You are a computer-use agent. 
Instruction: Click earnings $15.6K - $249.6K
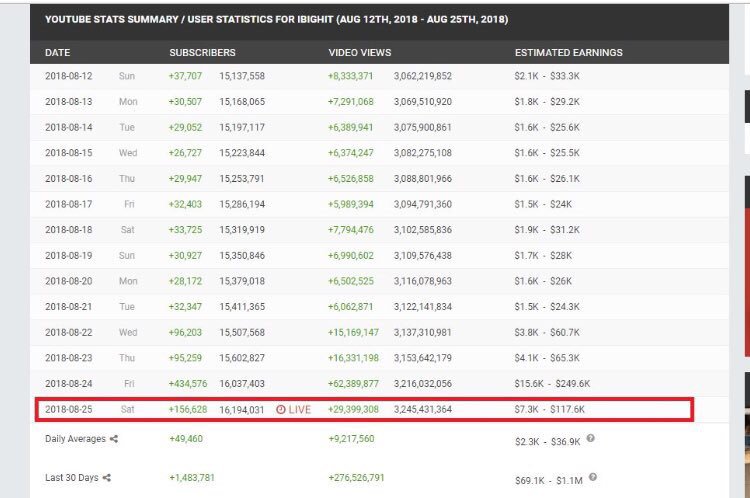(x=552, y=384)
